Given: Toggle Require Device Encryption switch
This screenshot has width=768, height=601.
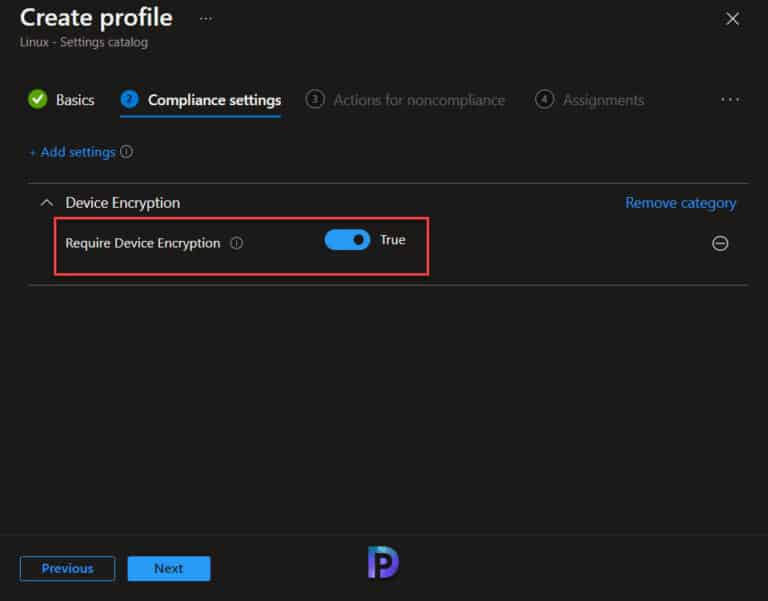Looking at the screenshot, I should 347,240.
